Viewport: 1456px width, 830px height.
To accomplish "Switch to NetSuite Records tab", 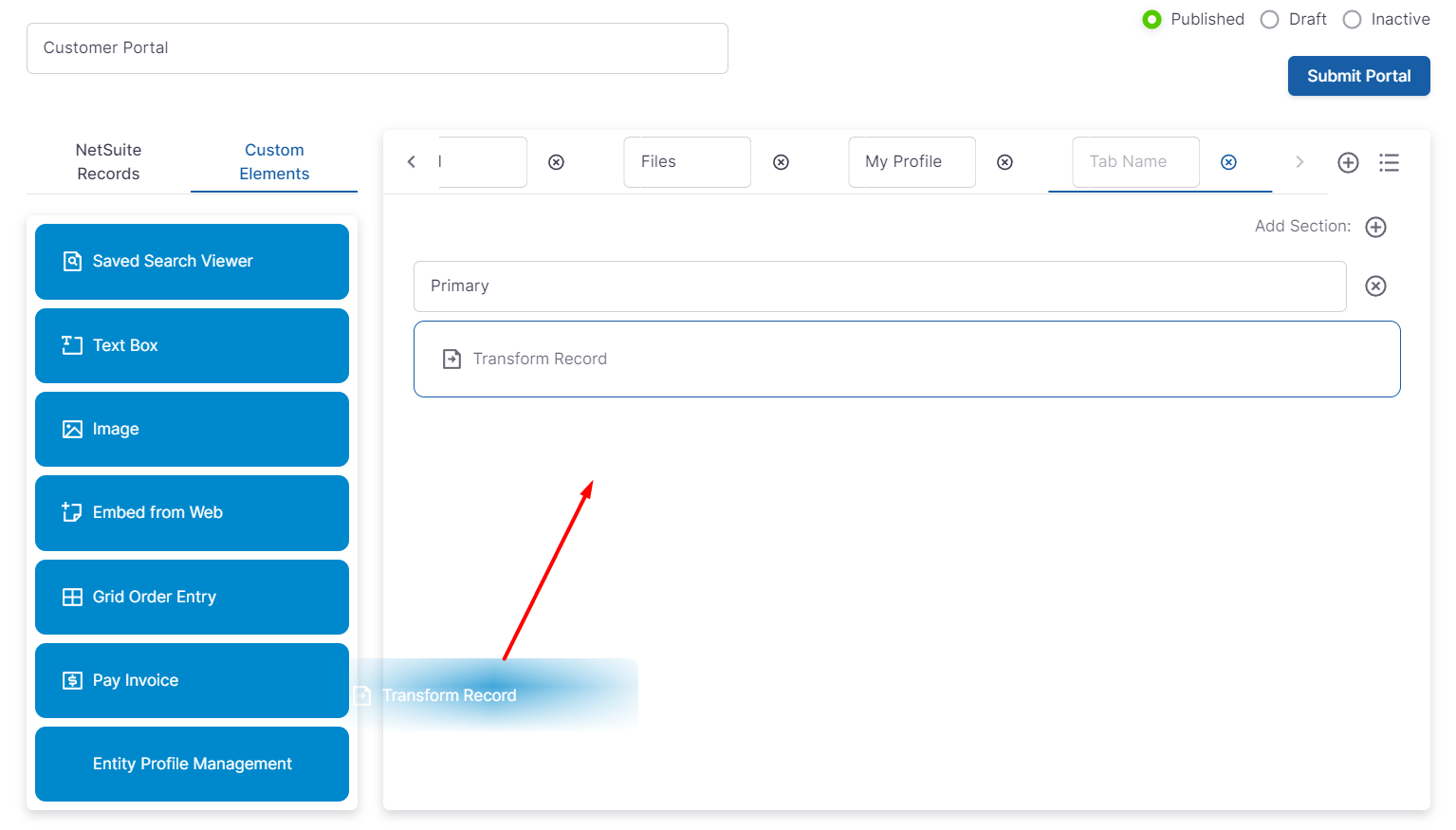I will (108, 162).
